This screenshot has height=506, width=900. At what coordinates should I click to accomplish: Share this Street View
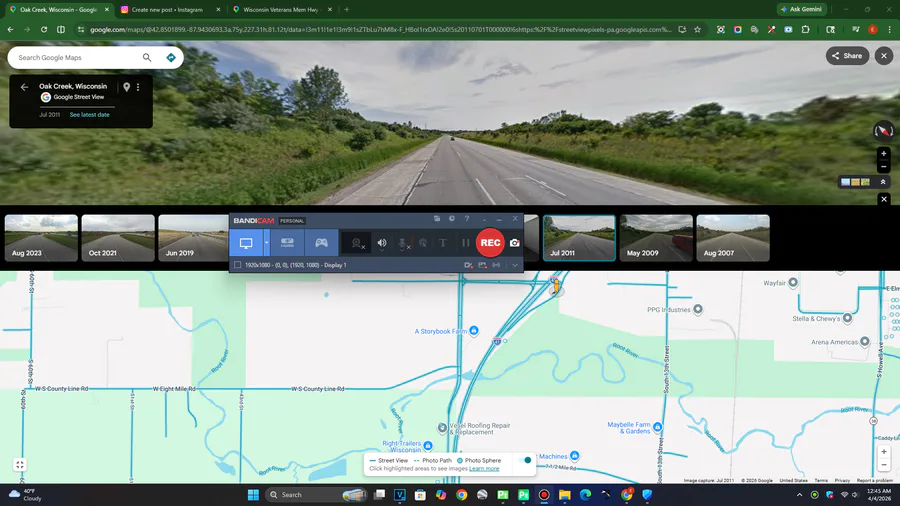(847, 56)
